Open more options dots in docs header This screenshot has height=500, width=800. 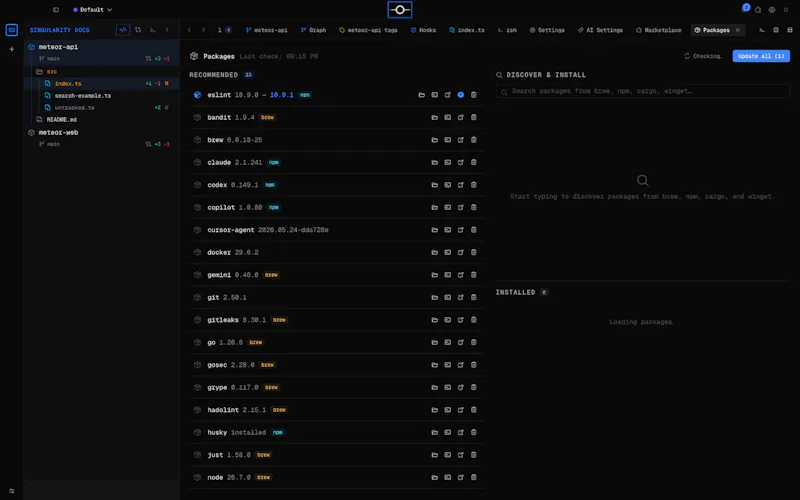click(167, 30)
